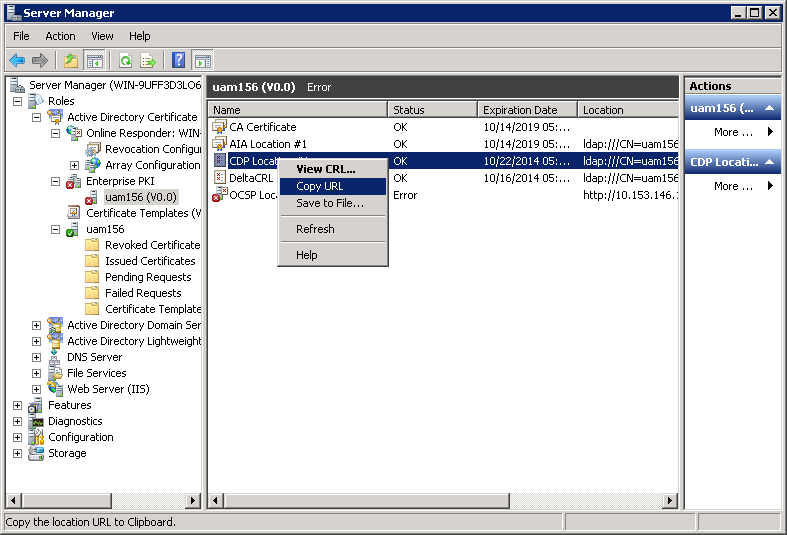This screenshot has height=535, width=787.
Task: Sort by the Name column header
Action: point(298,110)
